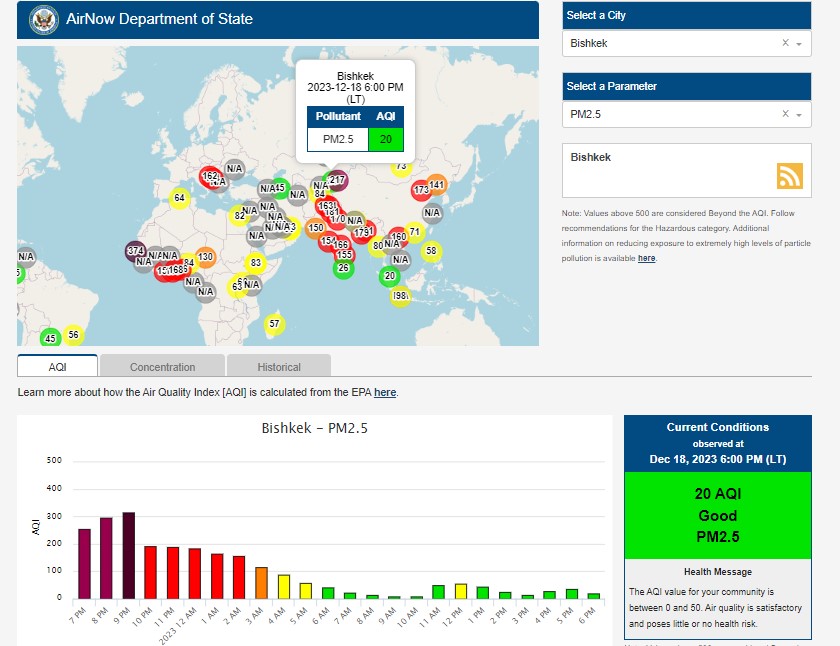Click the 9 PM bar in the chart
The height and width of the screenshot is (646, 840).
(x=128, y=555)
